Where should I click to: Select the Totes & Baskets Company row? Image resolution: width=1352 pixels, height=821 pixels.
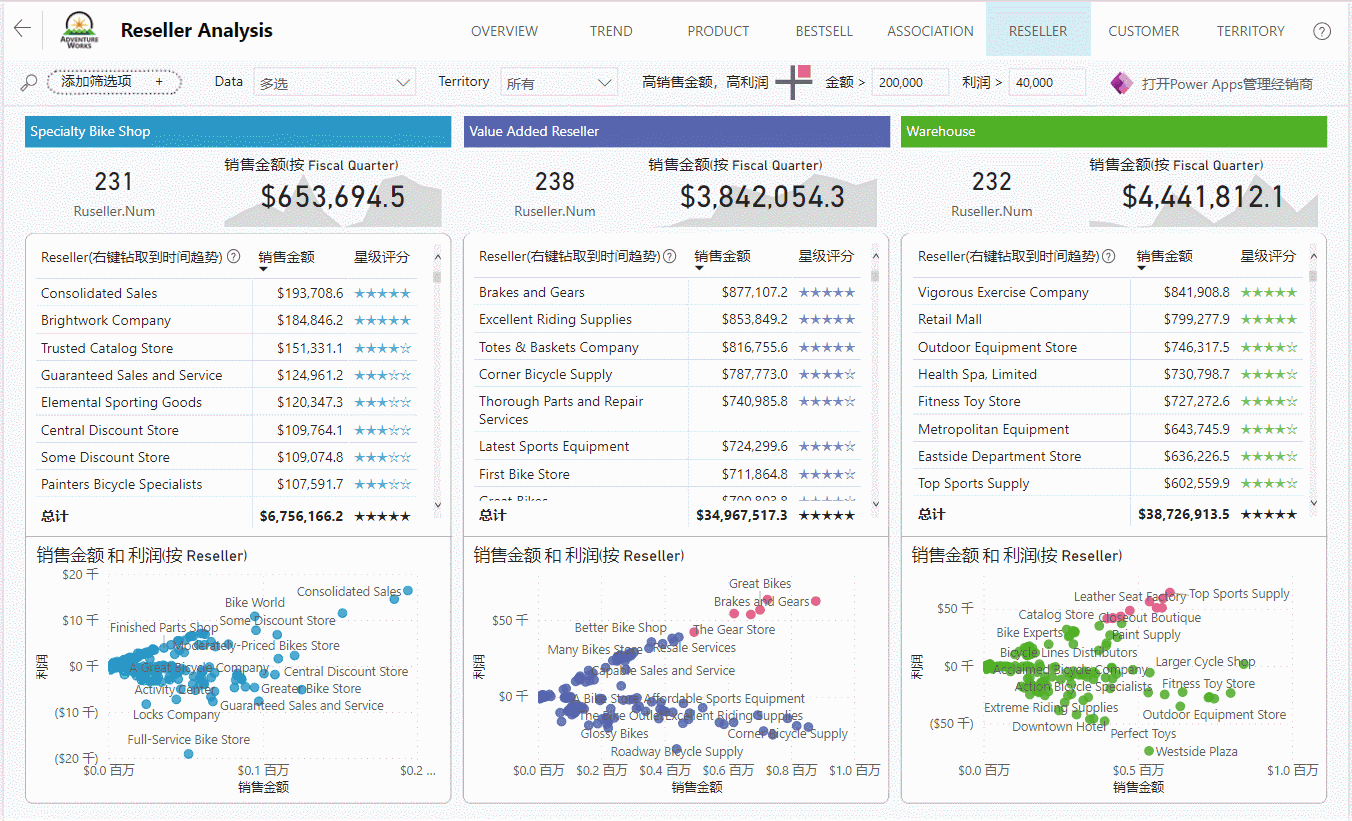pos(667,347)
